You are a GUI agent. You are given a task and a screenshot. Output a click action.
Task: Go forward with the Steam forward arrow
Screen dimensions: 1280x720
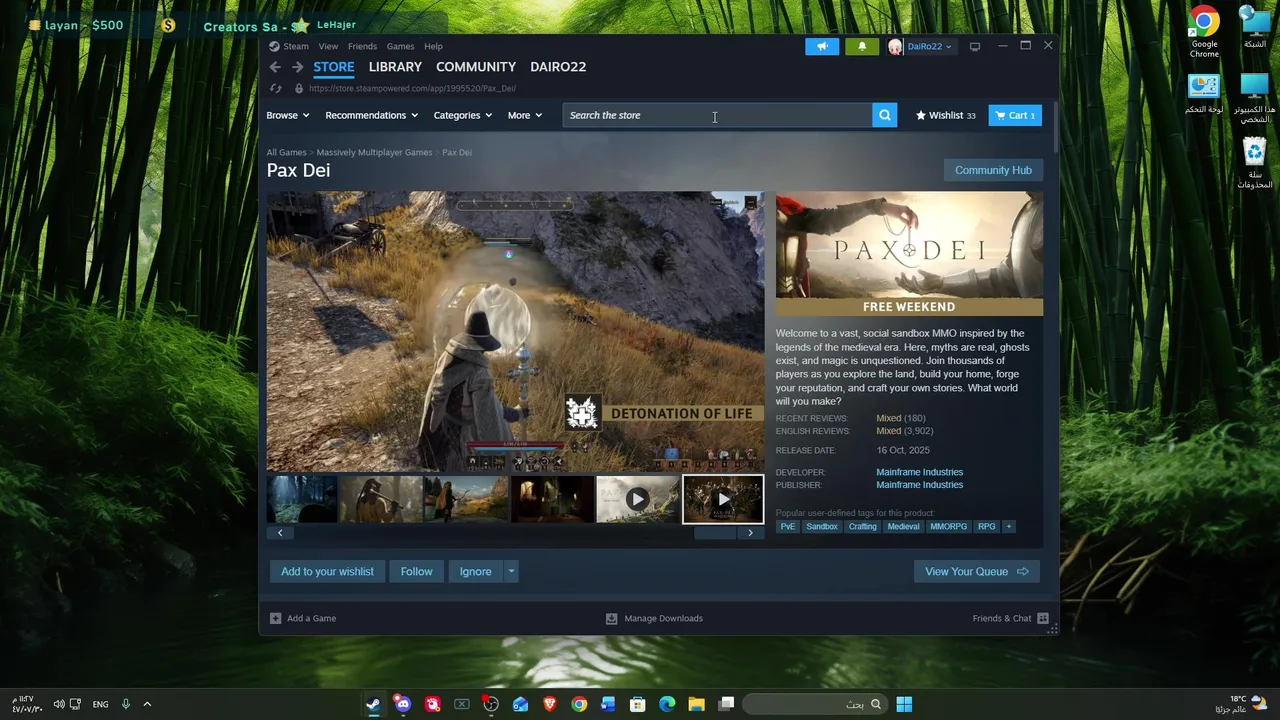click(297, 67)
